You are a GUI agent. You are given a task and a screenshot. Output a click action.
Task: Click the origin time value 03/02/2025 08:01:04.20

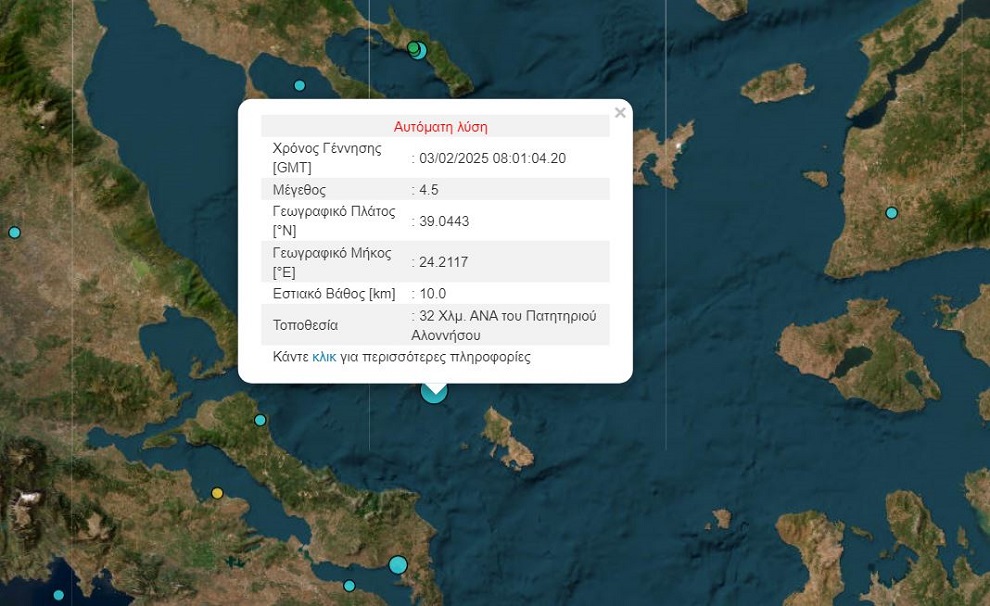pyautogui.click(x=493, y=158)
